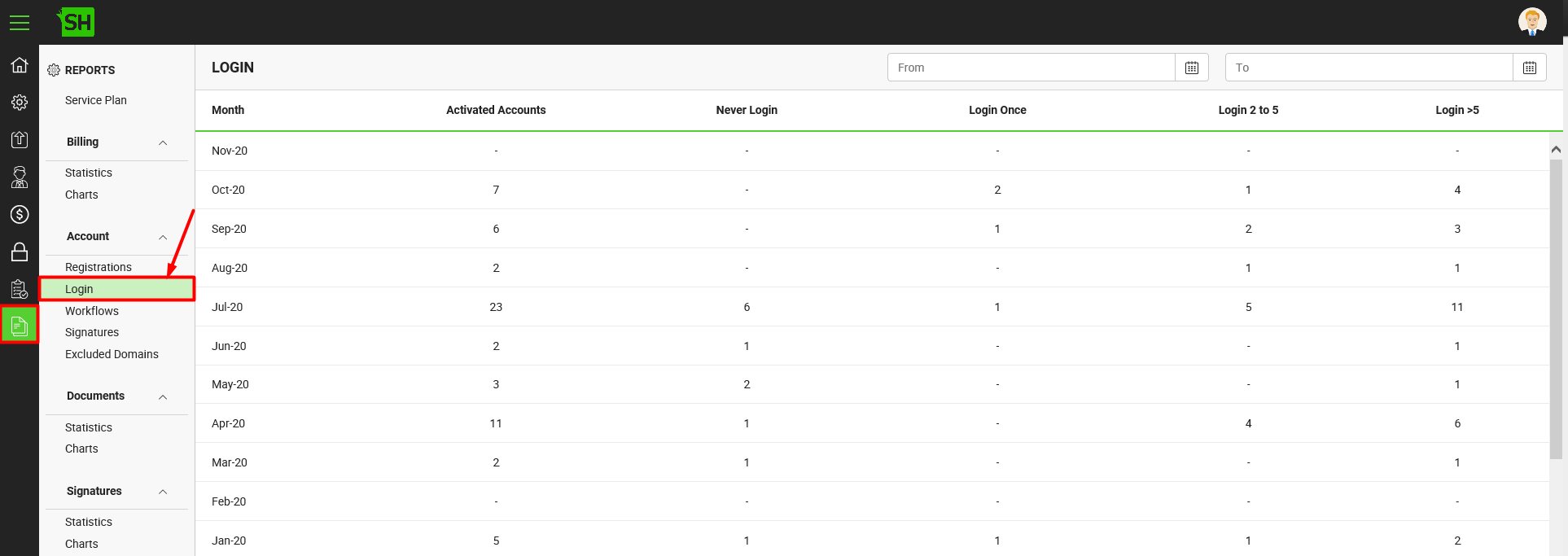Open the hamburger menu
The image size is (1568, 556).
point(20,23)
